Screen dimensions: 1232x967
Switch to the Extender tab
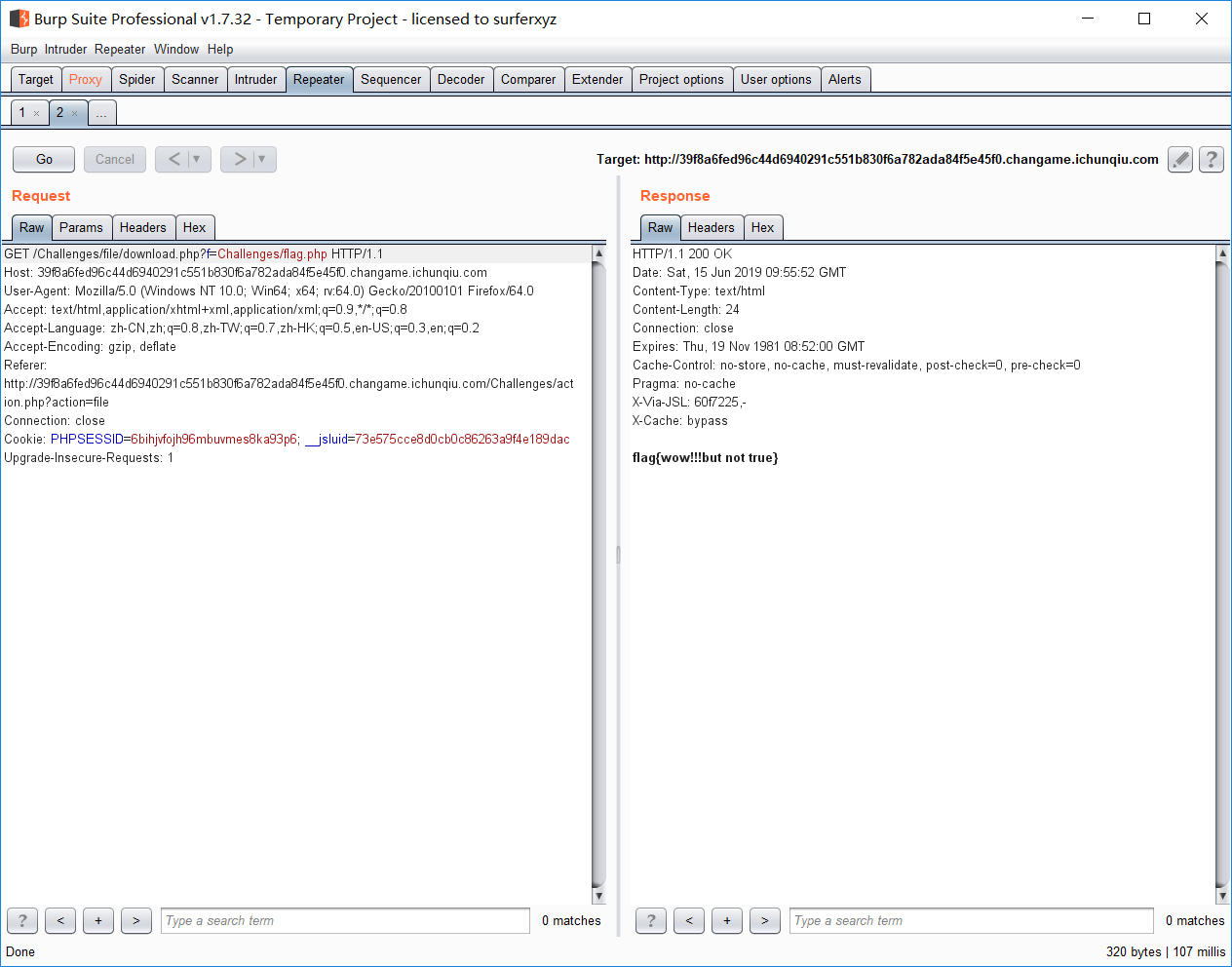click(x=597, y=79)
